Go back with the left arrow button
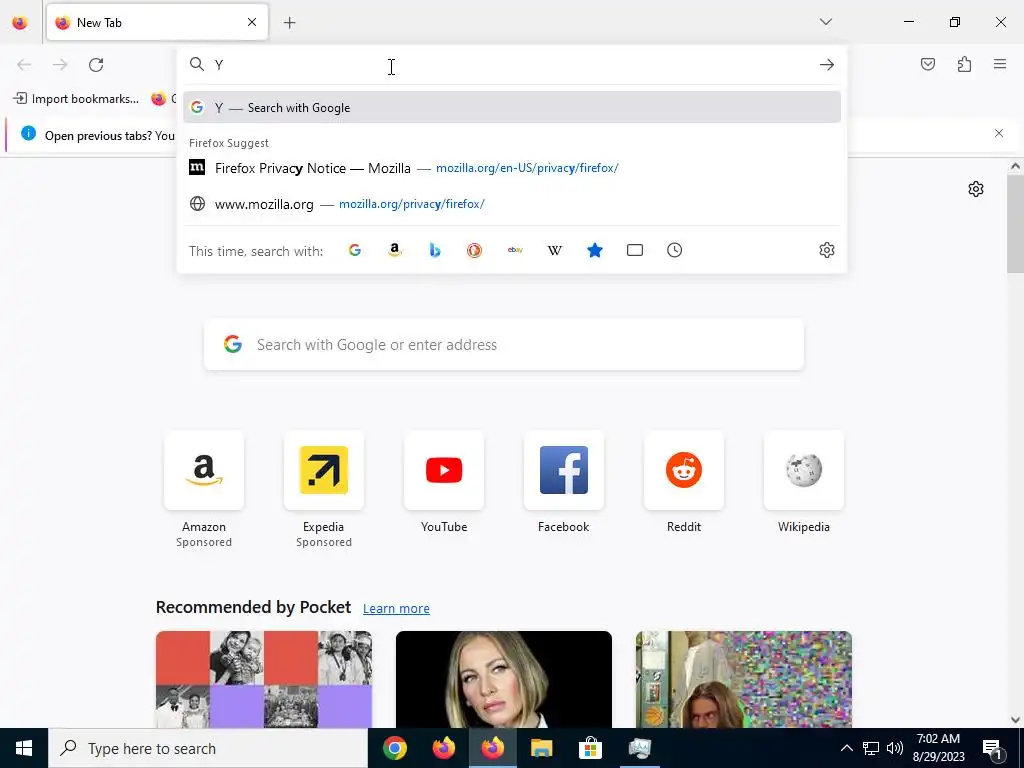Viewport: 1024px width, 768px height. [24, 65]
